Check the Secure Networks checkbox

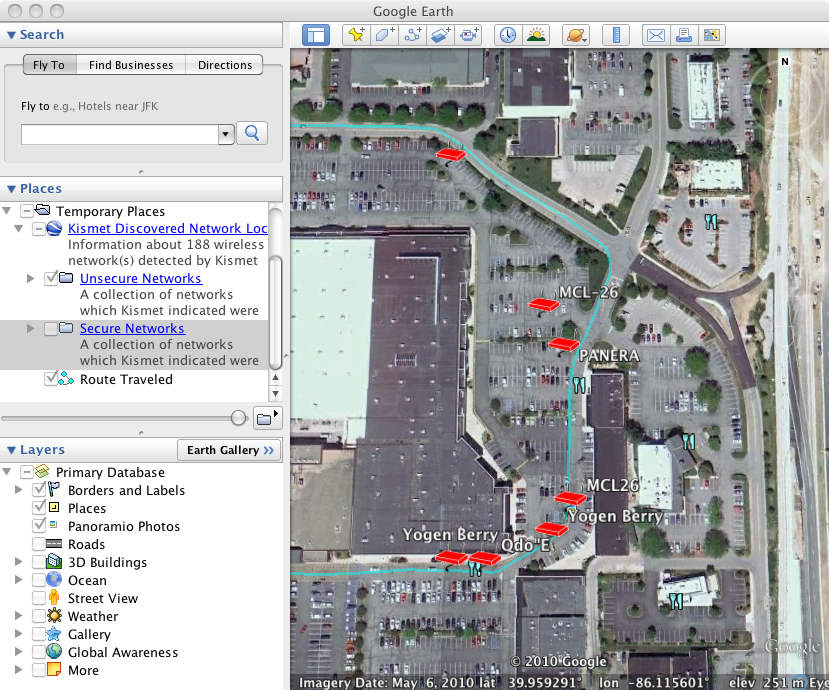[x=51, y=328]
